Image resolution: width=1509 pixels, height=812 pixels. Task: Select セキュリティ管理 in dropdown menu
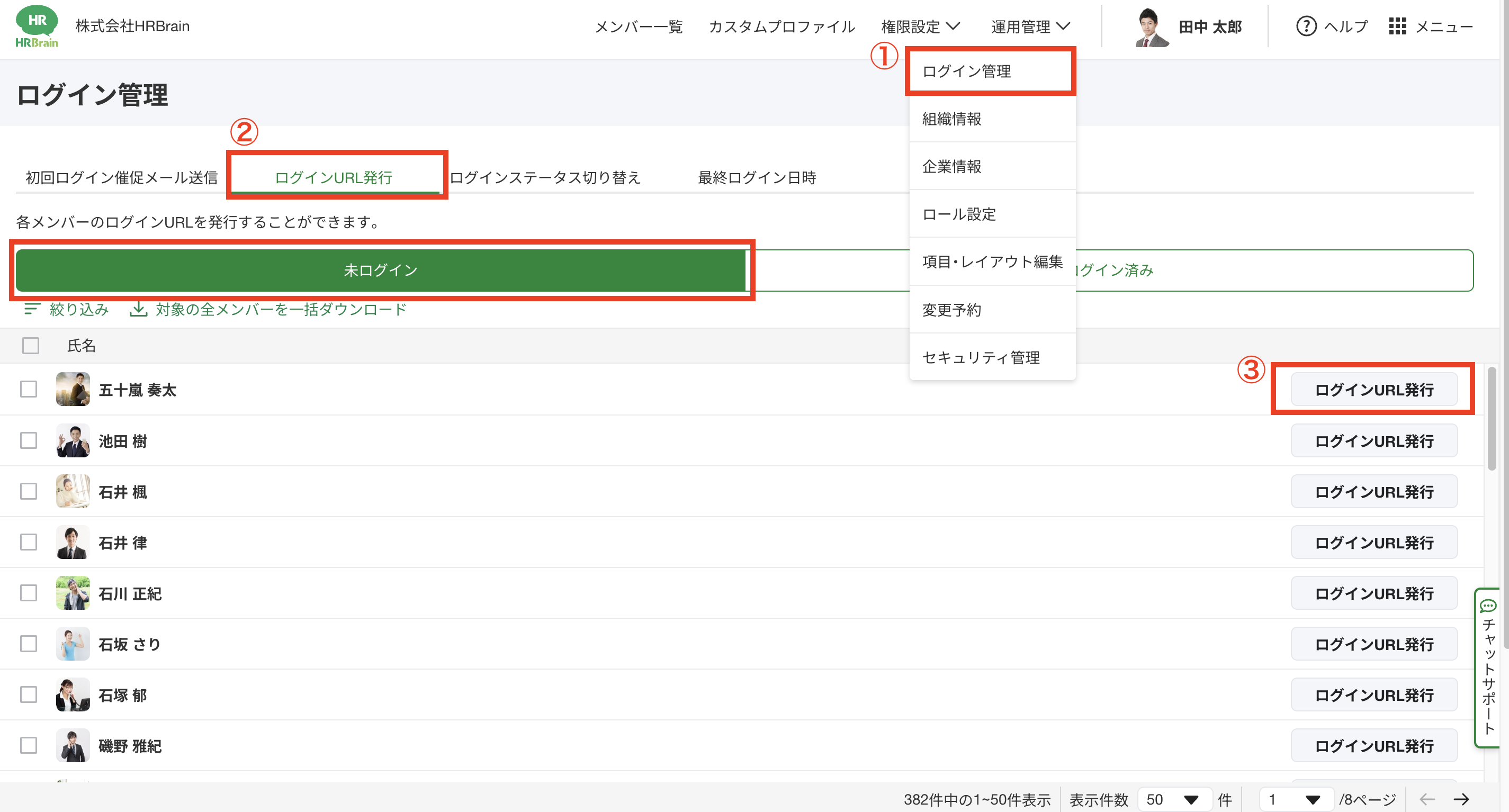(981, 357)
